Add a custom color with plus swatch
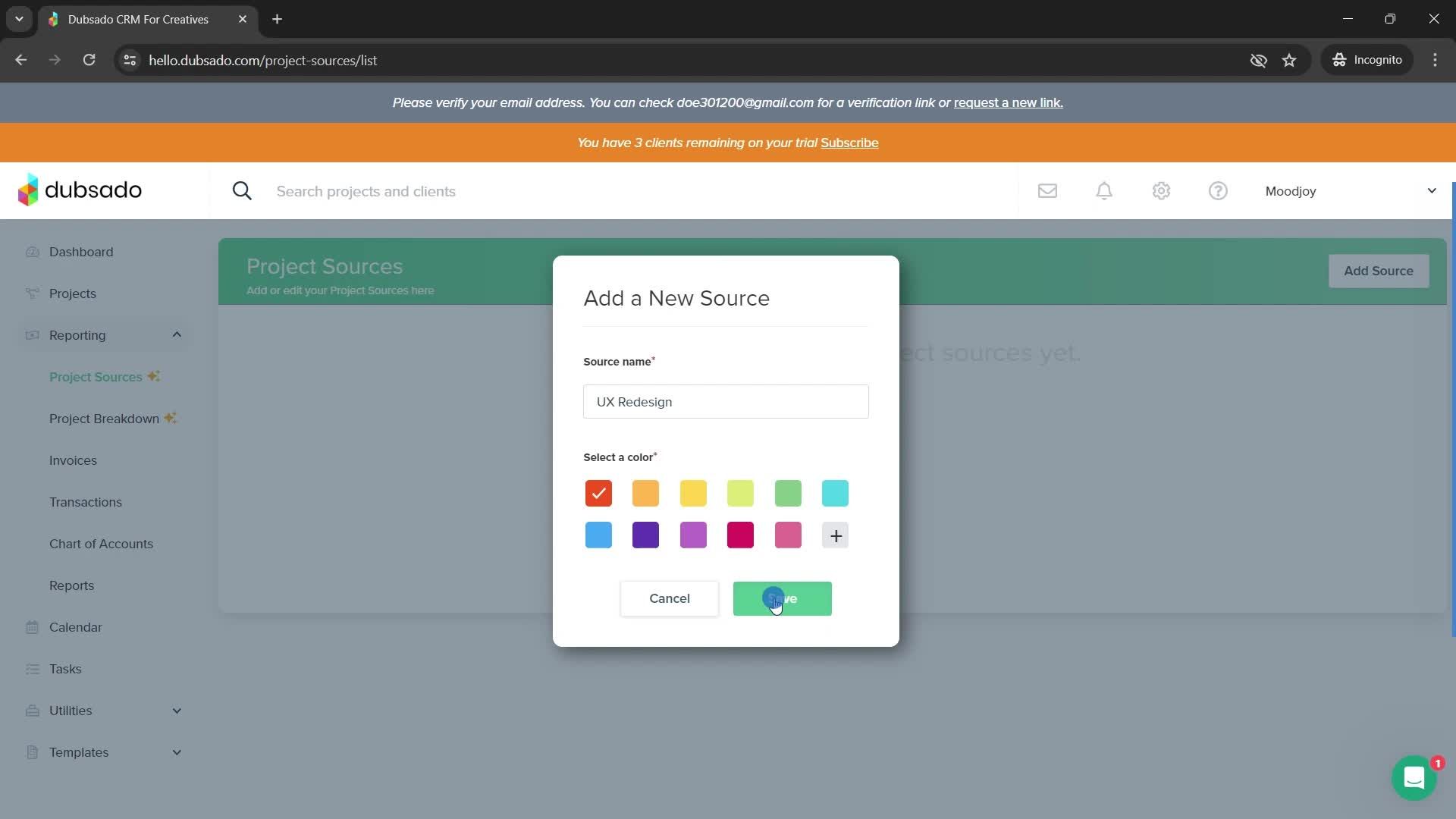Screen dimensions: 1456x819 click(835, 535)
